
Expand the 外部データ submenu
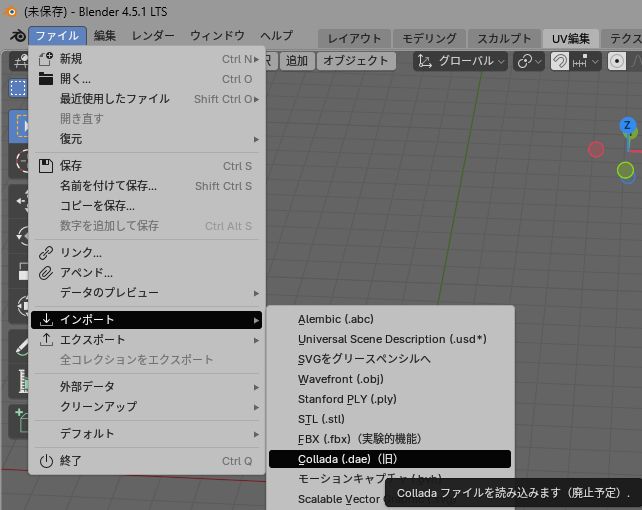coord(147,386)
